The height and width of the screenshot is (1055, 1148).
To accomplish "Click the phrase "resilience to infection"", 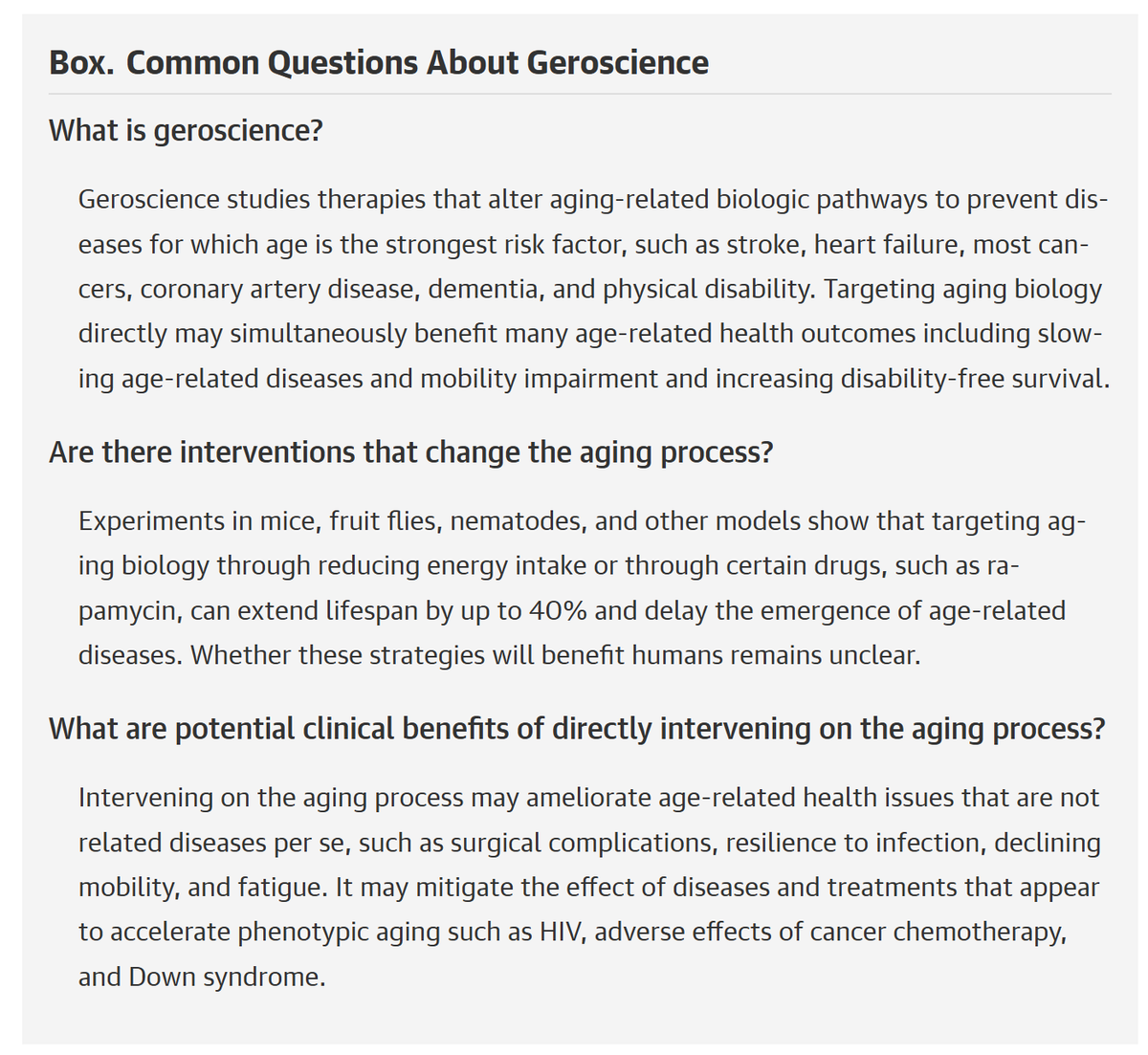I will point(854,844).
